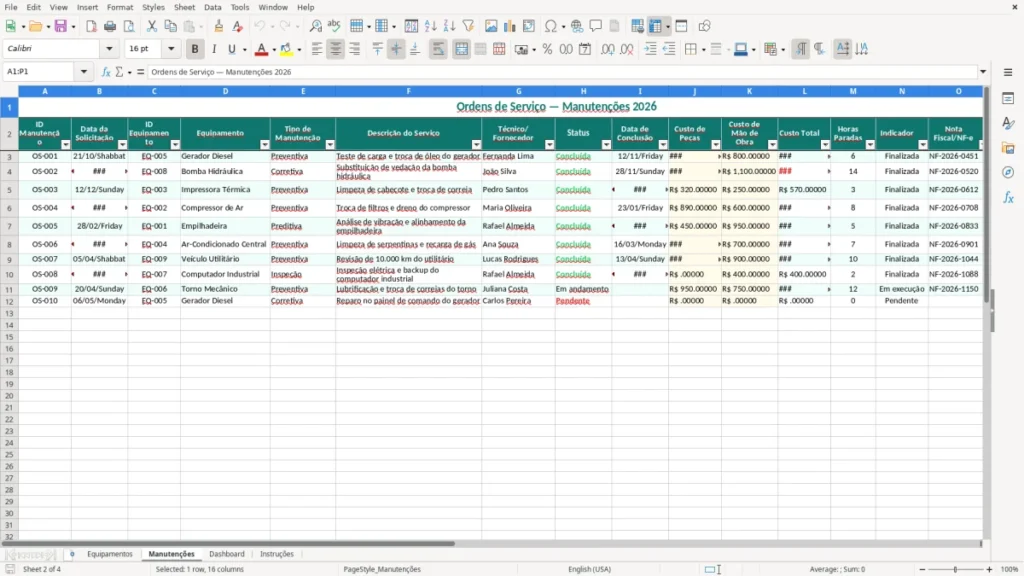Click the Format as Date icon
1024x576 pixels.
click(x=585, y=49)
